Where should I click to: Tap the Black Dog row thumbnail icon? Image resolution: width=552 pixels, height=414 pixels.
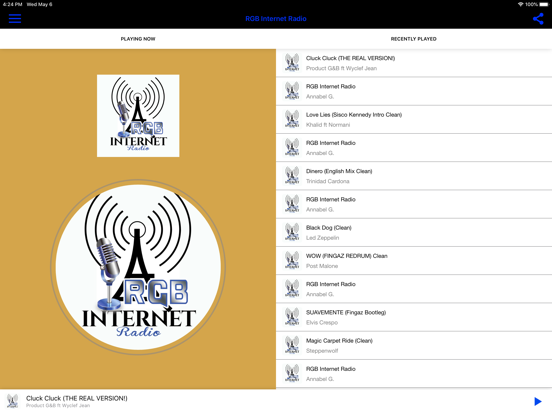click(x=292, y=232)
